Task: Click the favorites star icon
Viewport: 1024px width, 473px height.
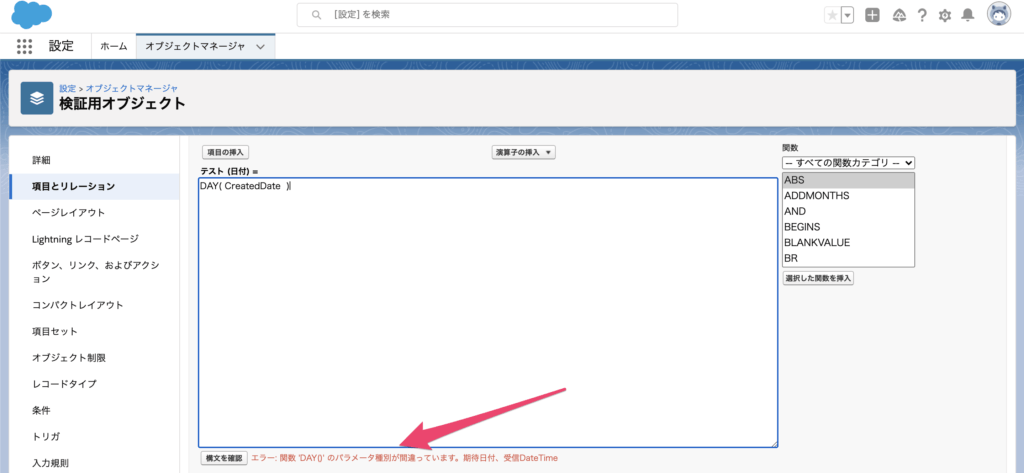Action: [832, 15]
